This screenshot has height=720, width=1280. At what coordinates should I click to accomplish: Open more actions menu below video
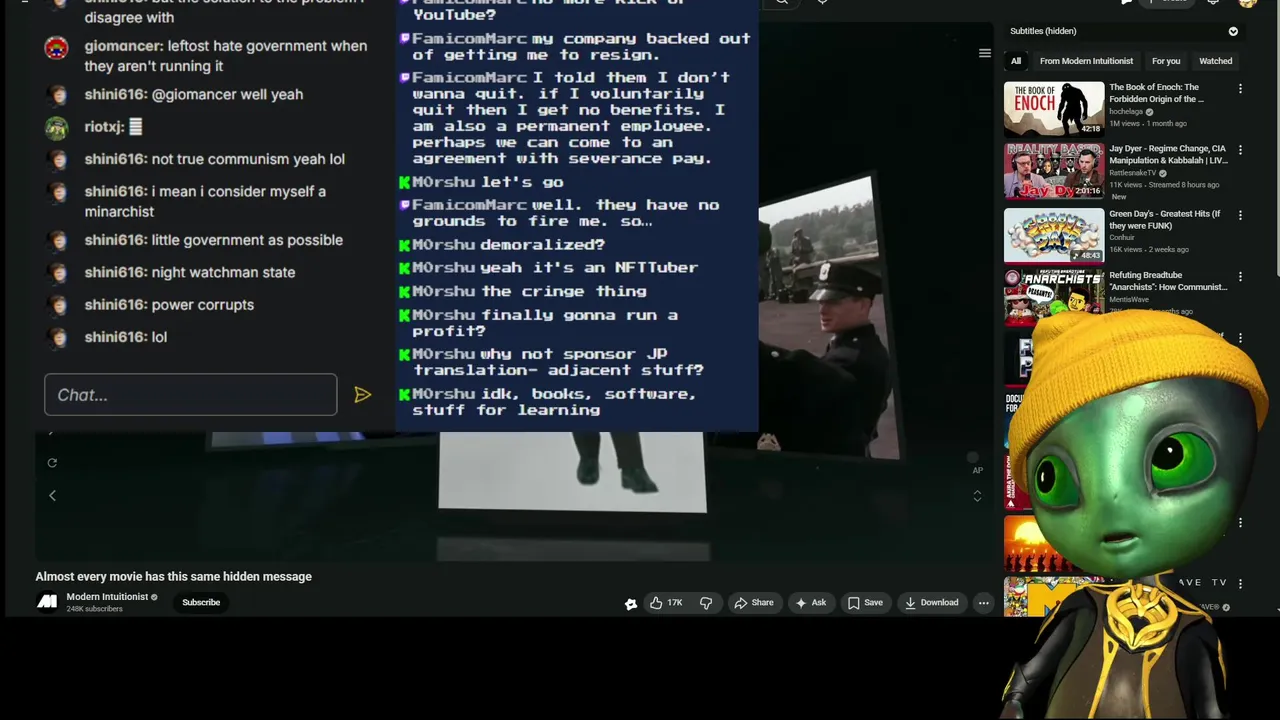[984, 603]
